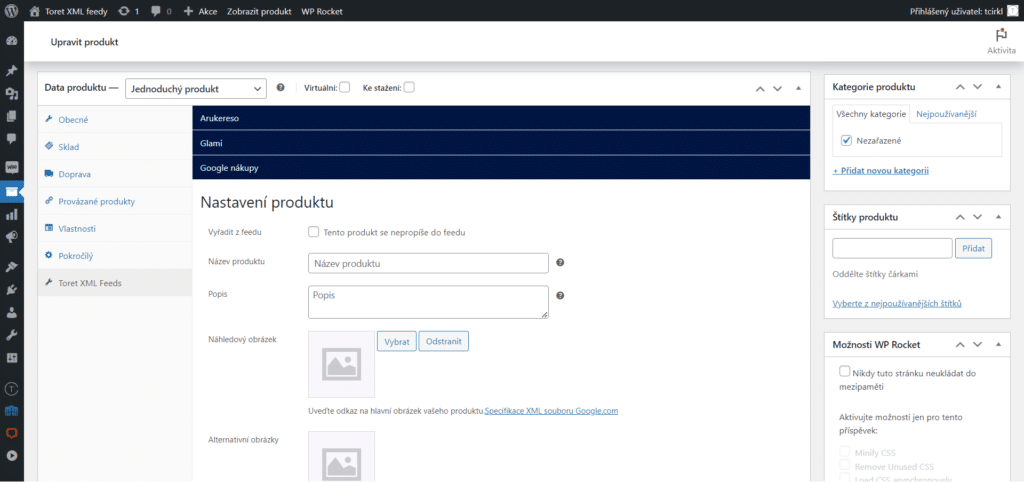
Task: Select the Toret XML Feeds tab
Action: (x=115, y=283)
